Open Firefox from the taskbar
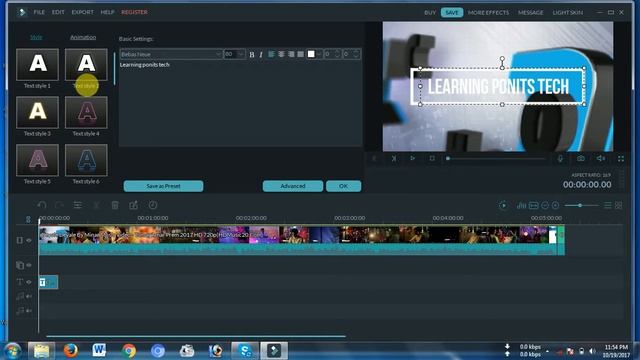 coord(70,350)
